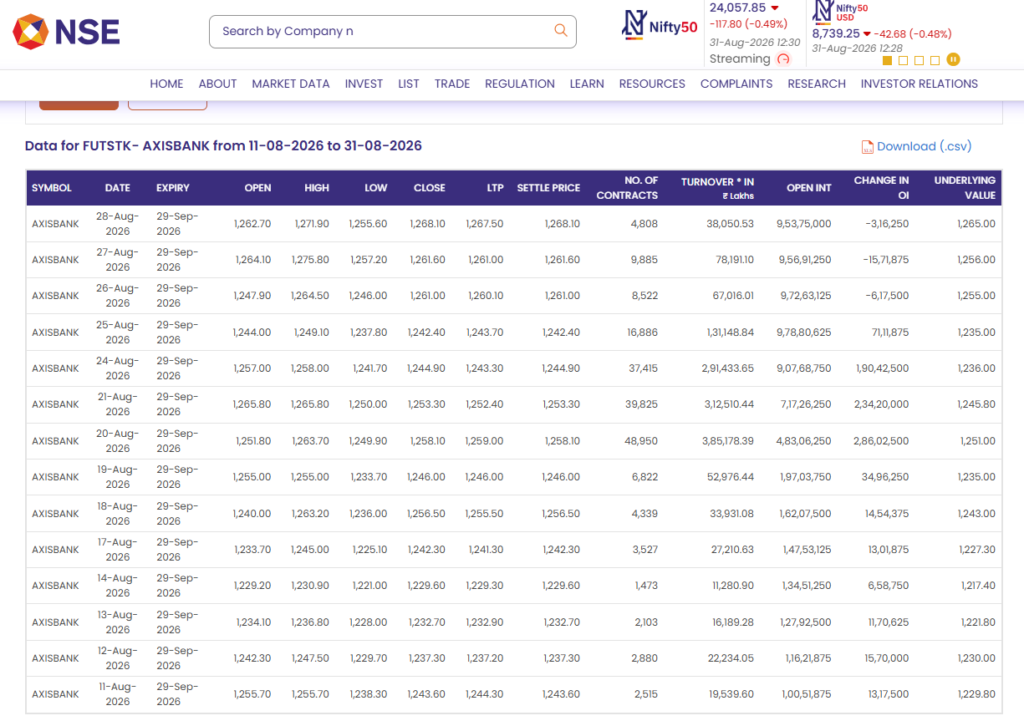This screenshot has height=726, width=1024.
Task: Click the HIGH column header
Action: (317, 188)
